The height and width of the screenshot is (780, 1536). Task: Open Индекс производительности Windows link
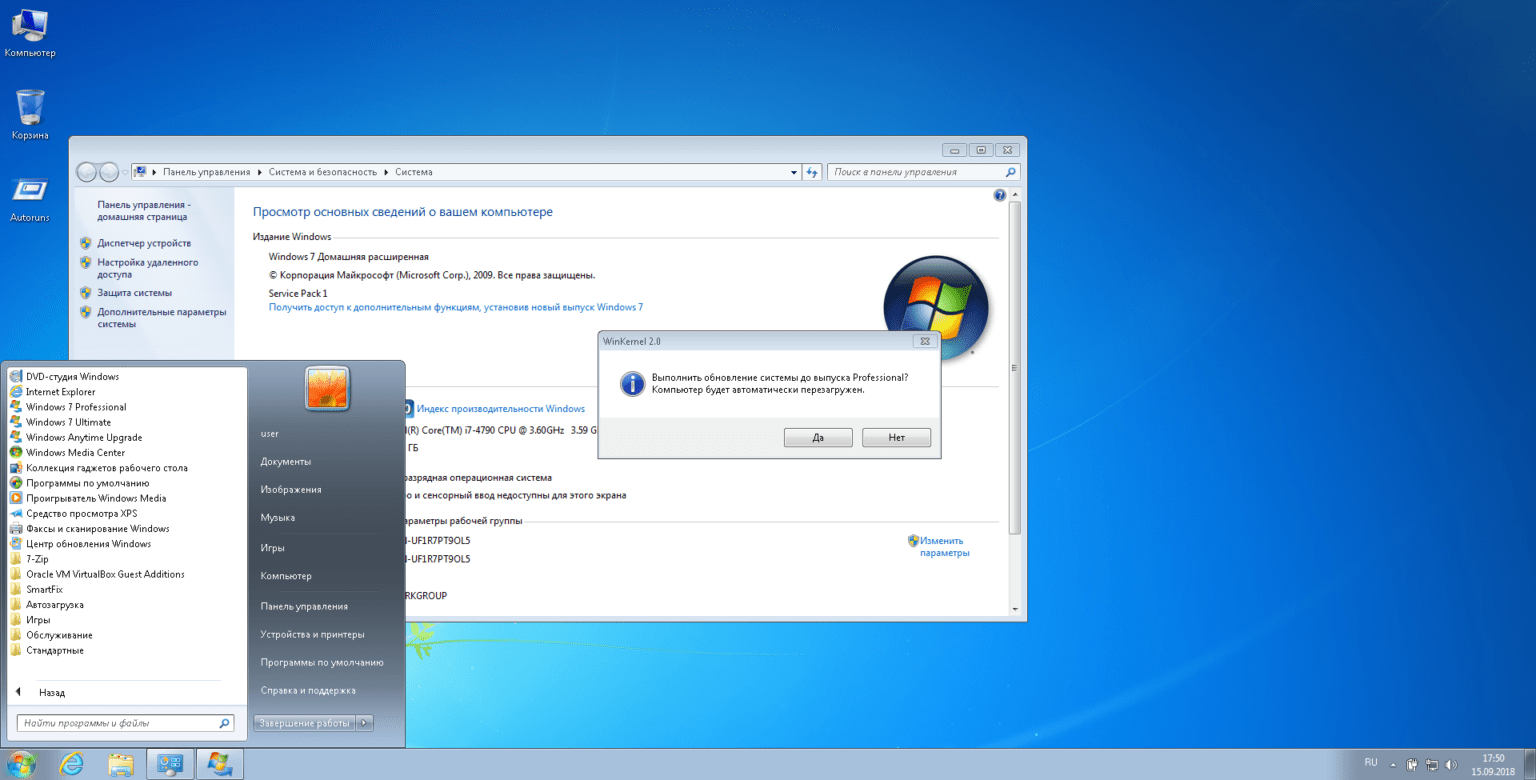(501, 409)
